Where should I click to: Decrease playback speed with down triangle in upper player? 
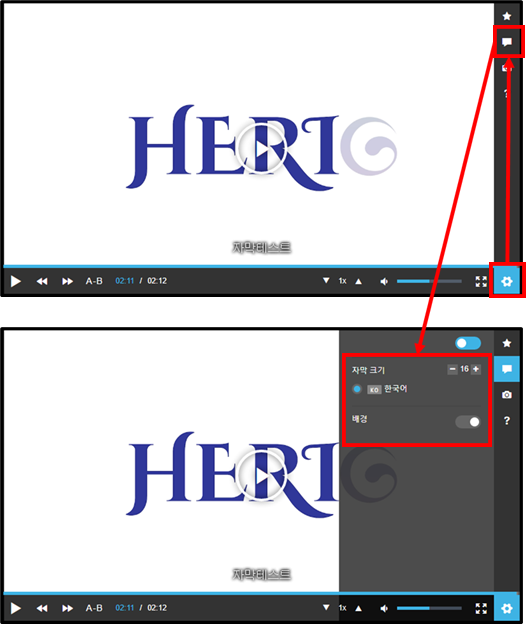326,281
